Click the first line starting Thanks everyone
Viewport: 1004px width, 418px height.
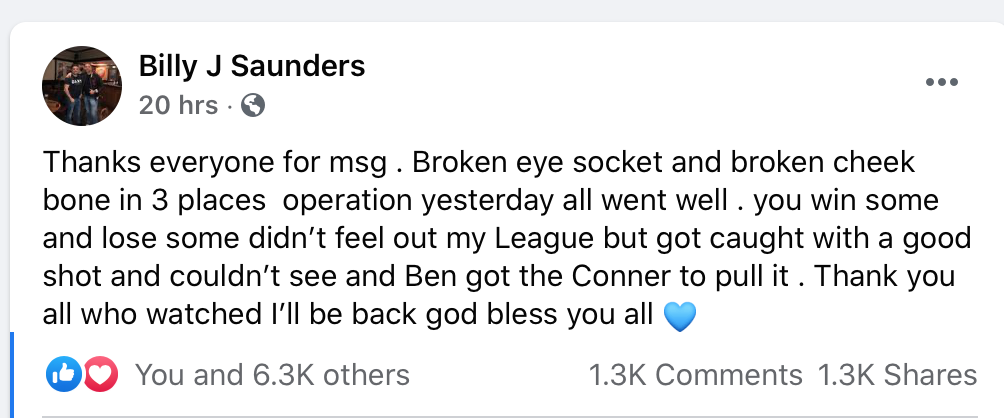(479, 163)
